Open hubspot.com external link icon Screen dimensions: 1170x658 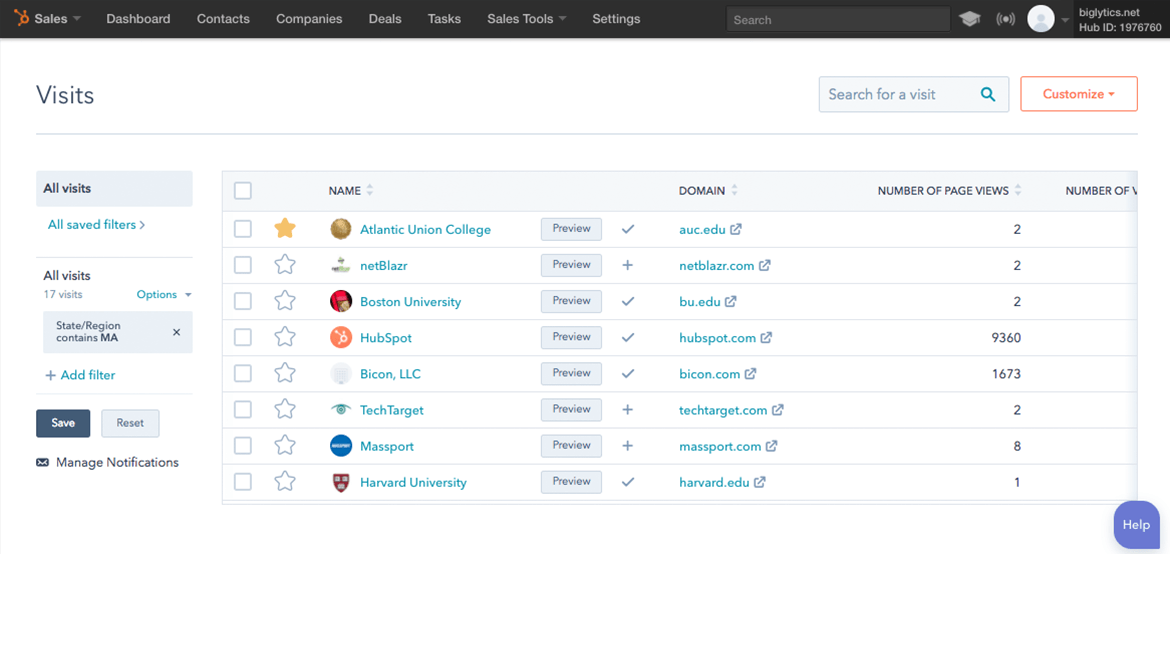766,337
